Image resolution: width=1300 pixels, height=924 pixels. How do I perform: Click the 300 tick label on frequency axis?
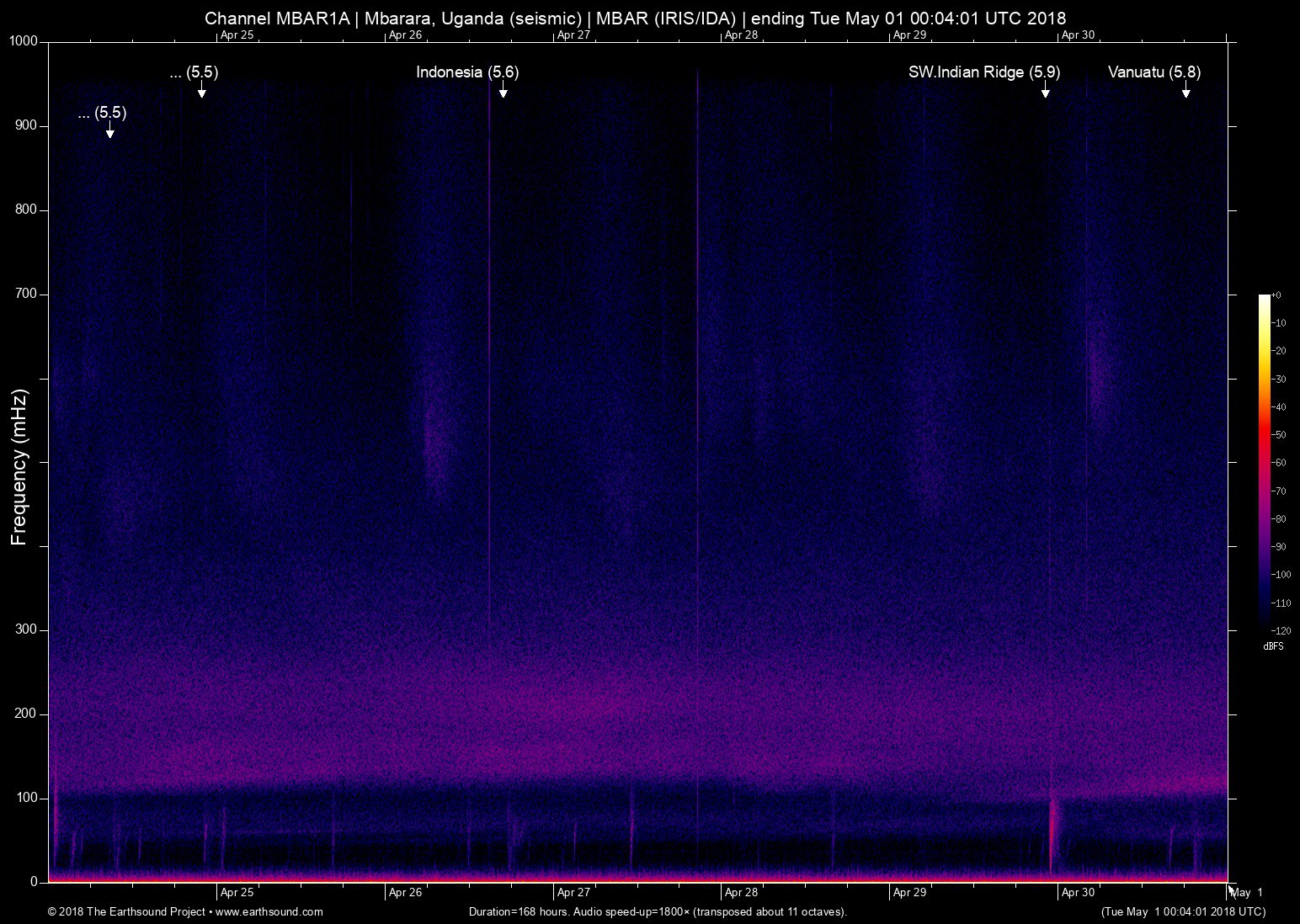click(x=26, y=629)
